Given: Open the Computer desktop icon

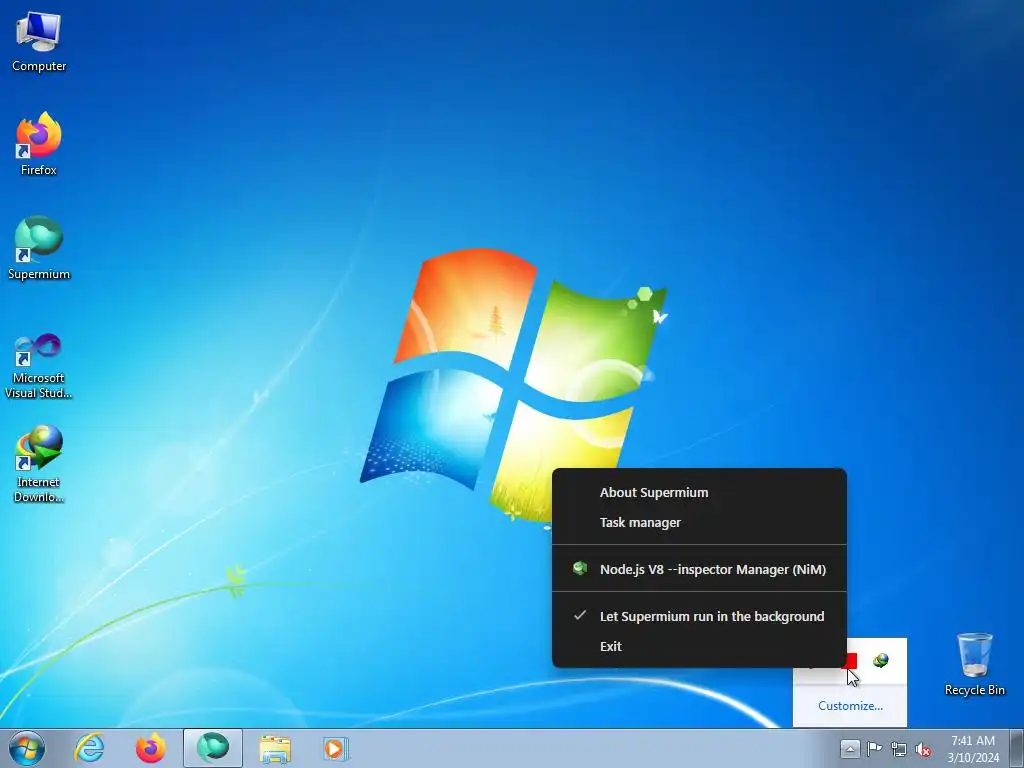Looking at the screenshot, I should [39, 42].
